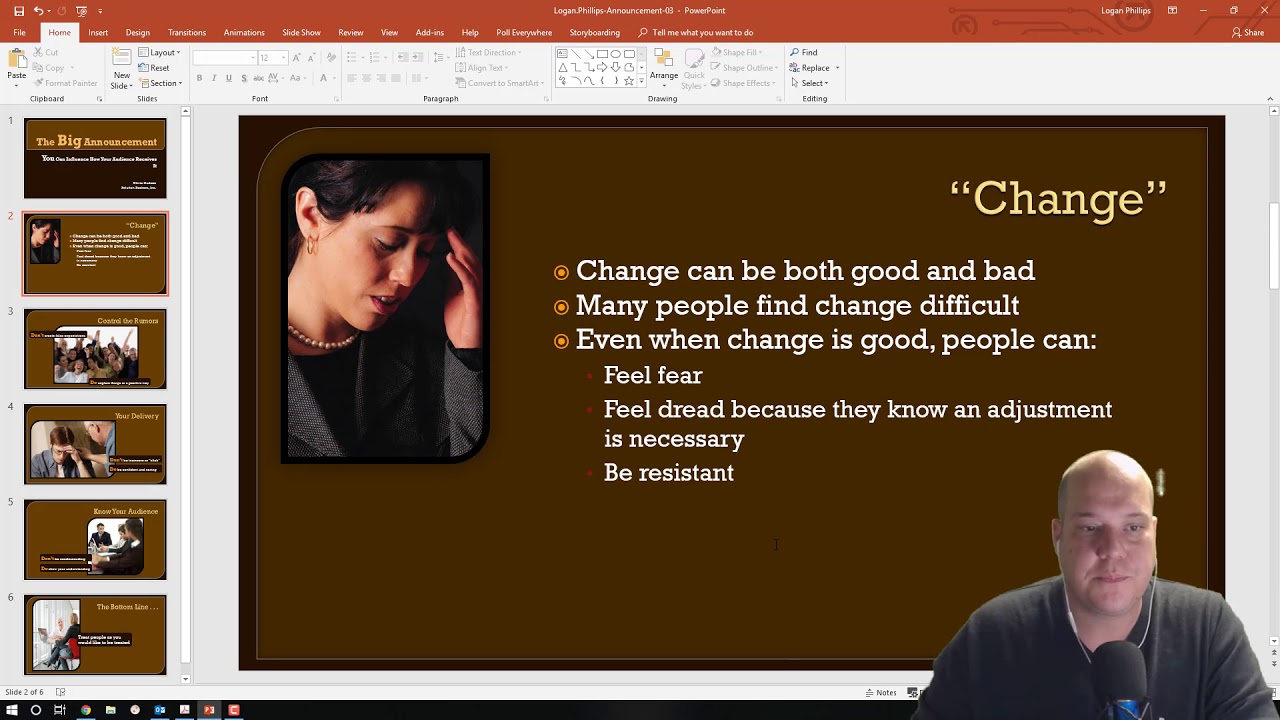Choose the isosceles triangle shape
The width and height of the screenshot is (1280, 720).
click(562, 68)
